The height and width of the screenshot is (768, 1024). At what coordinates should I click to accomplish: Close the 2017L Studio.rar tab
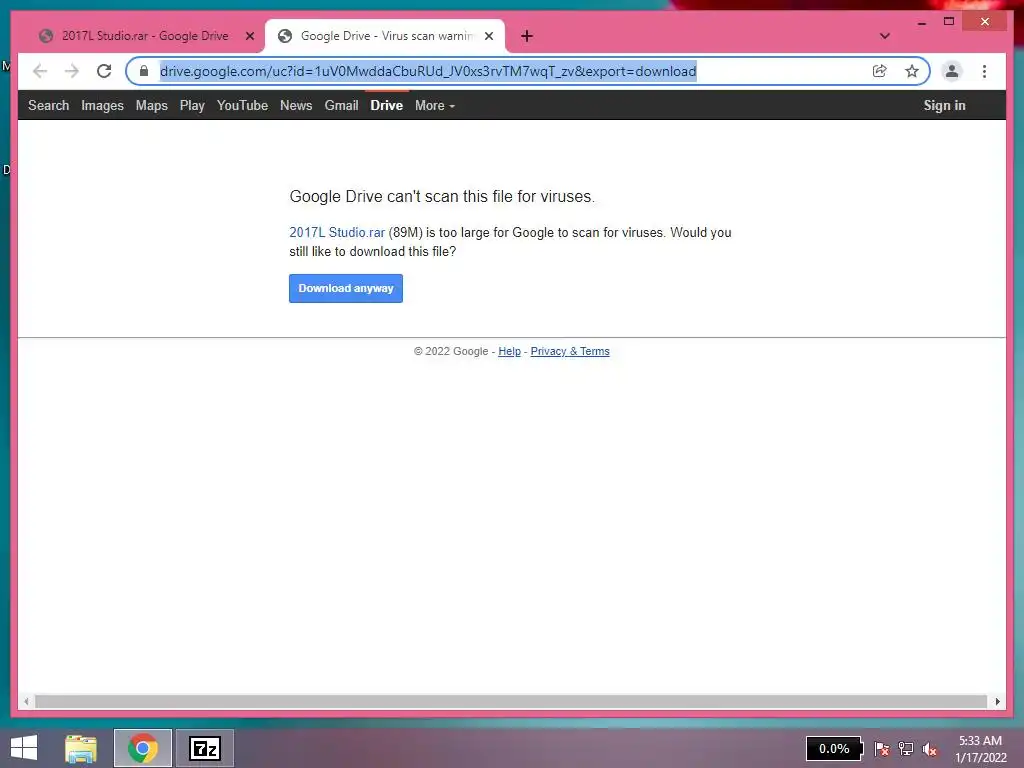coord(249,36)
